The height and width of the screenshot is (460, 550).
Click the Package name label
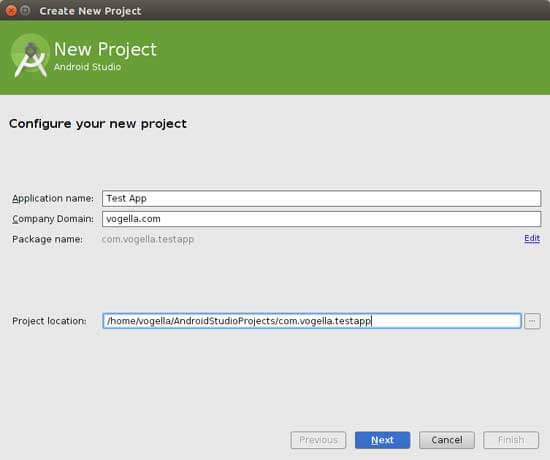pyautogui.click(x=47, y=239)
